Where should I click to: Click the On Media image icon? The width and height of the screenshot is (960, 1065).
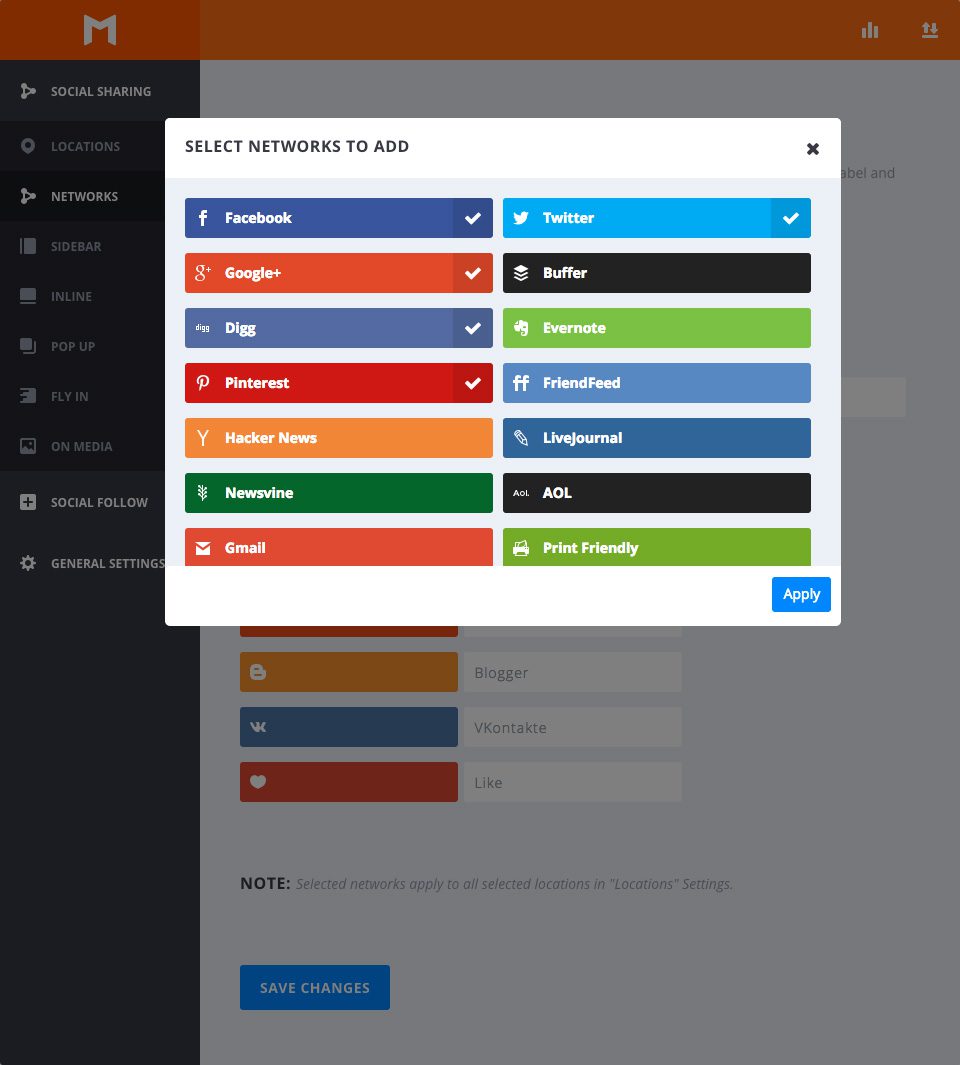pyautogui.click(x=28, y=446)
